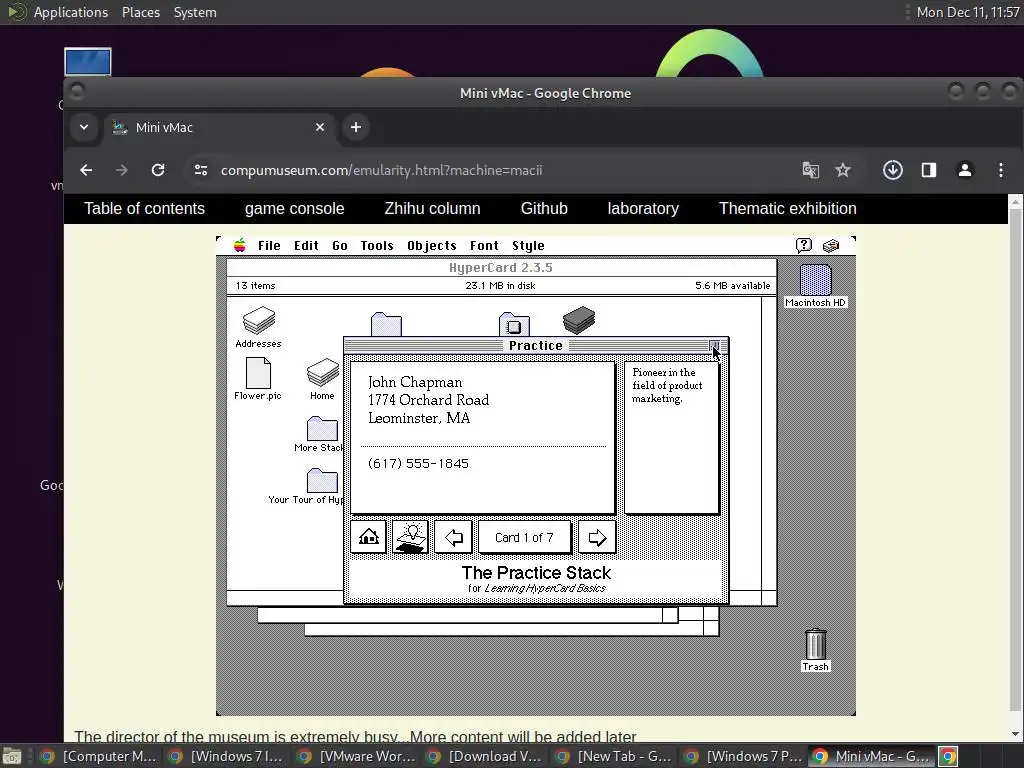1024x768 pixels.
Task: Select the Macintosh HD disk icon
Action: tap(815, 285)
